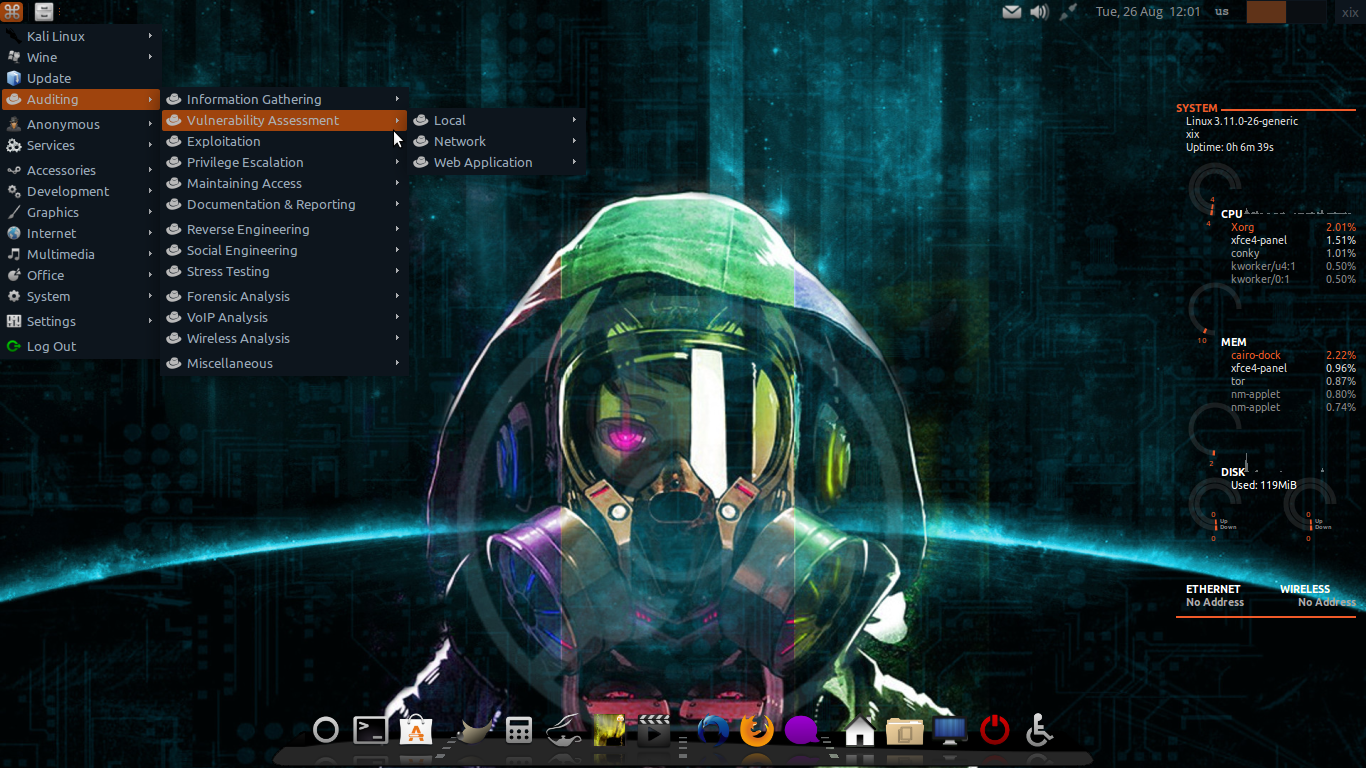Open the Anonymous submenu
Screen dimensions: 1366x768
point(80,124)
